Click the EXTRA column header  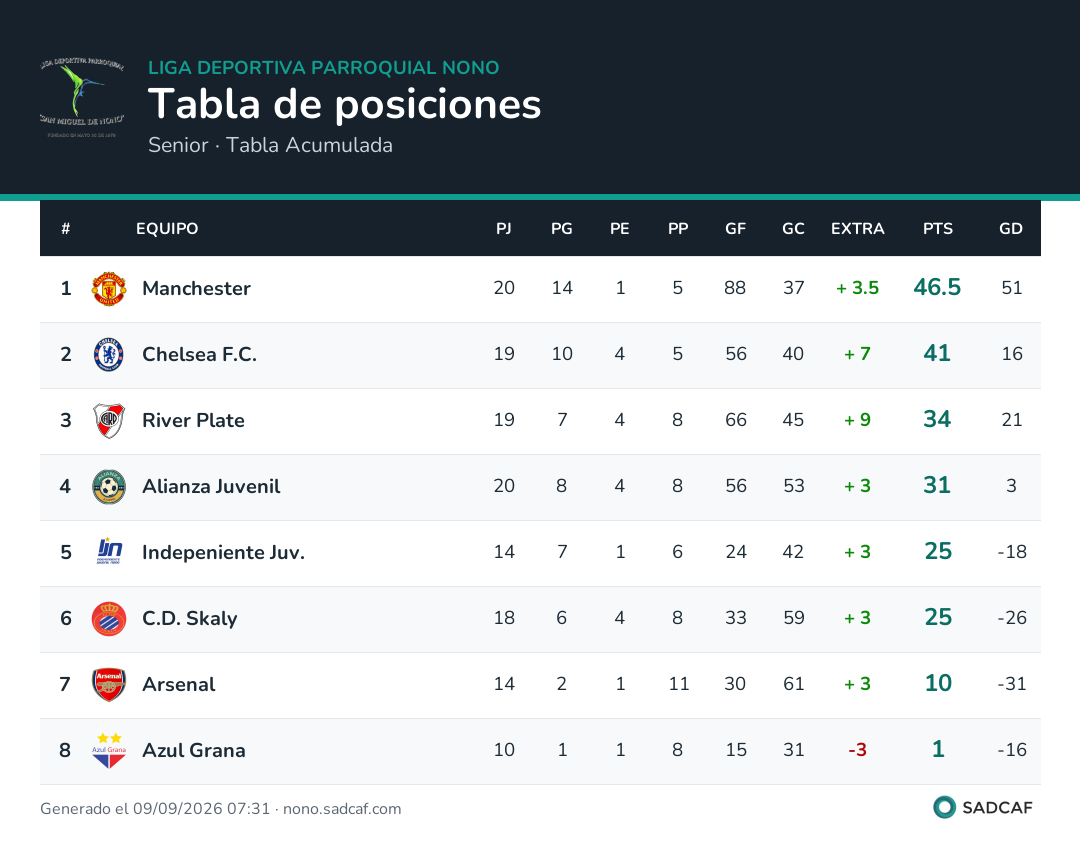(858, 229)
